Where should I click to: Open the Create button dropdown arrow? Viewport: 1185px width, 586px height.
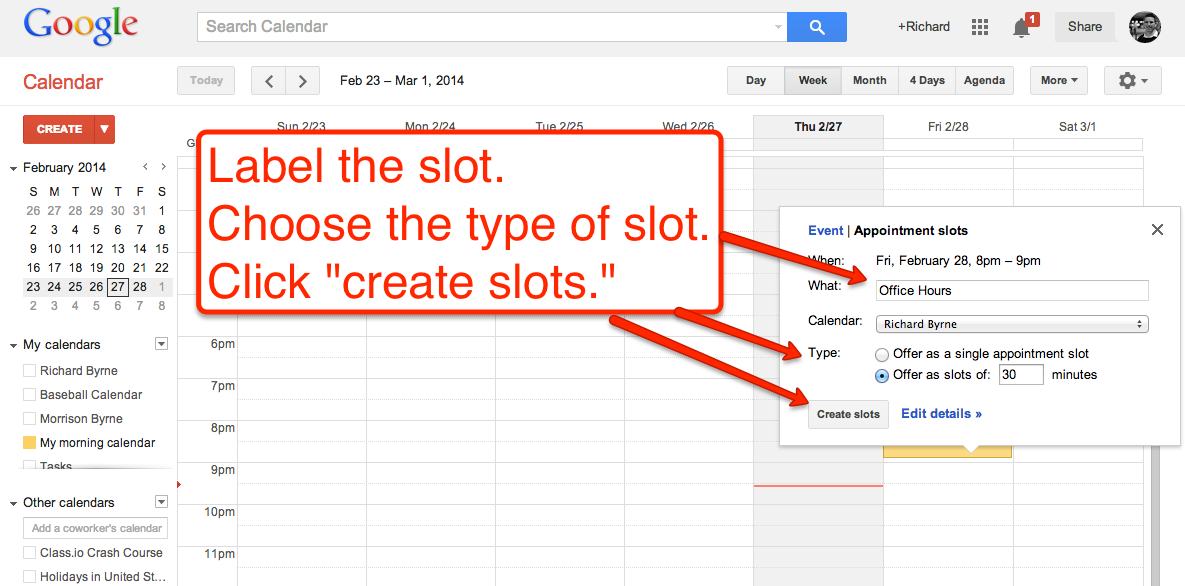104,129
